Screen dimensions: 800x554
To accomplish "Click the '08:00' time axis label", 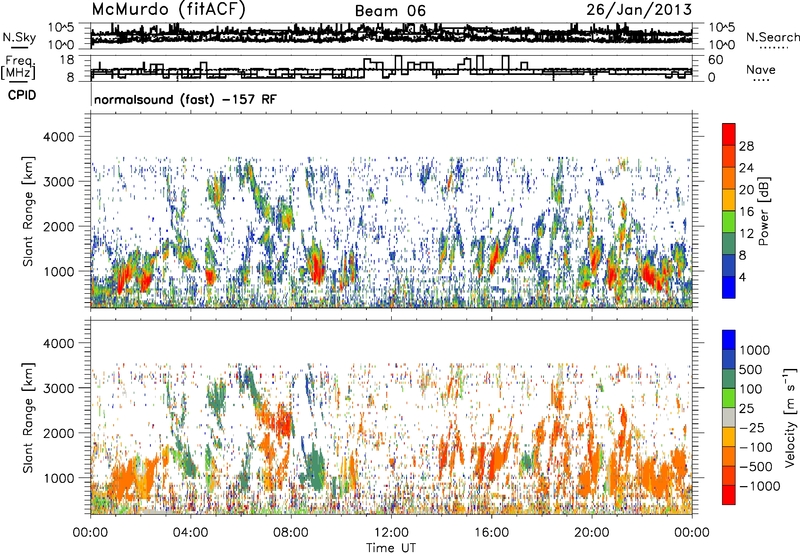I will [x=291, y=533].
